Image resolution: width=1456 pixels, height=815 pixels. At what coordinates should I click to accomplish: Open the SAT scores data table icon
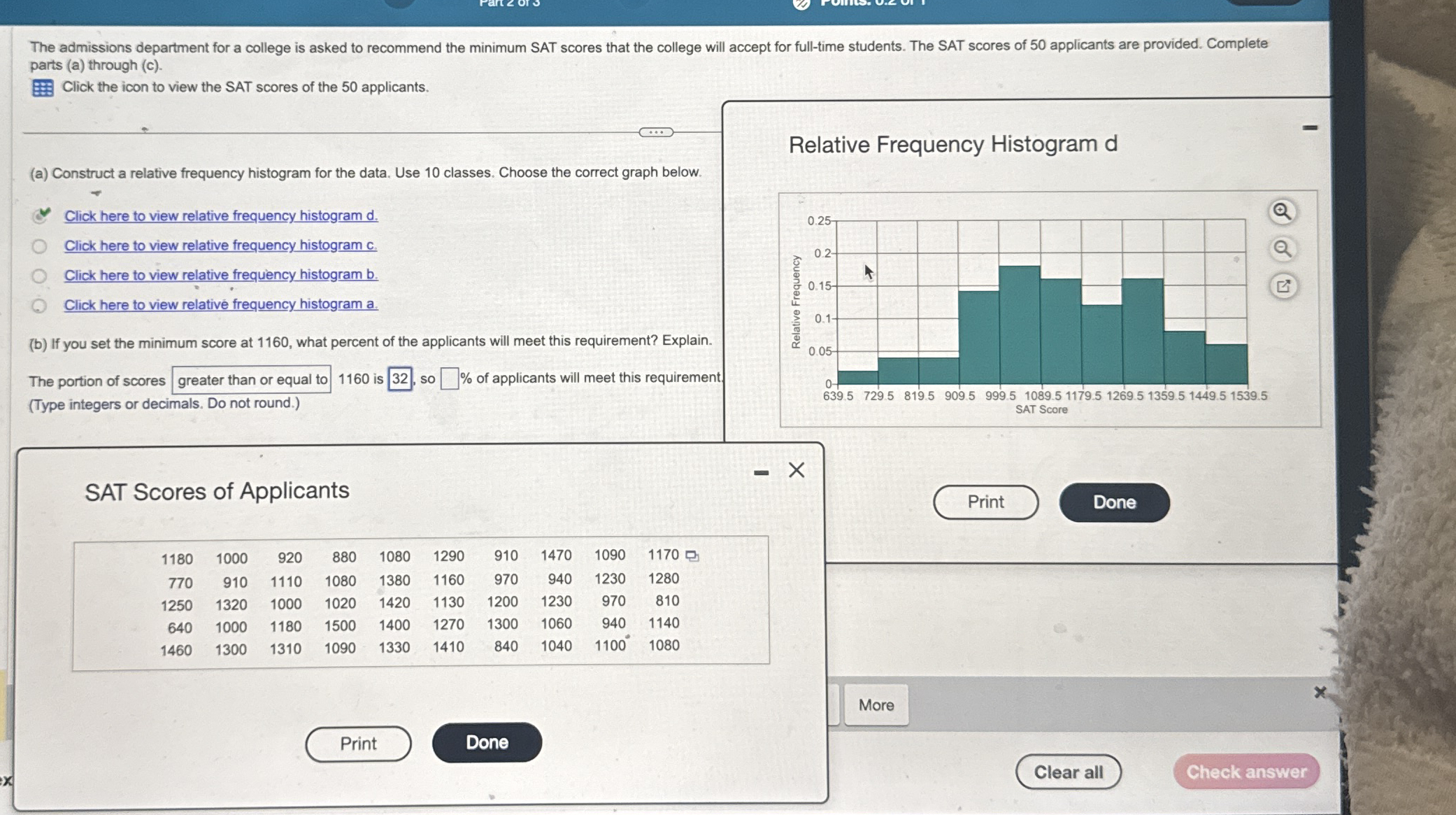43,88
